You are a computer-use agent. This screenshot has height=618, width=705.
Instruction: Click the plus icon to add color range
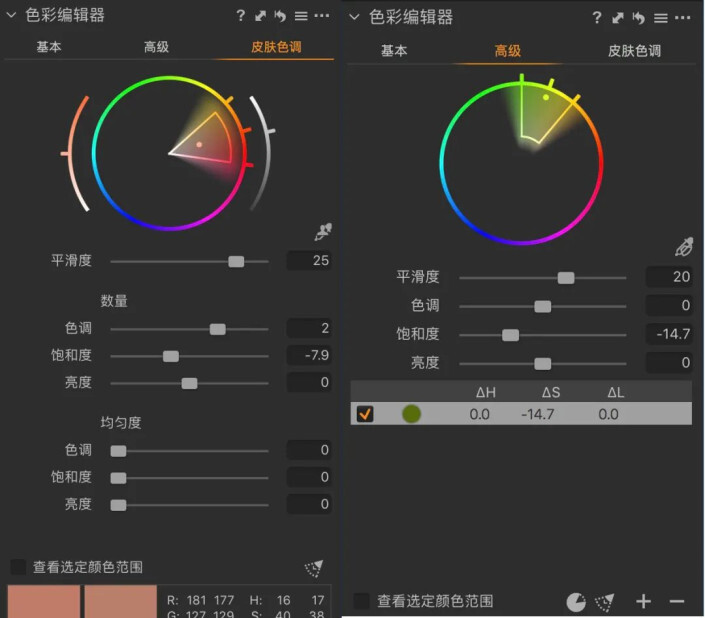coord(643,601)
